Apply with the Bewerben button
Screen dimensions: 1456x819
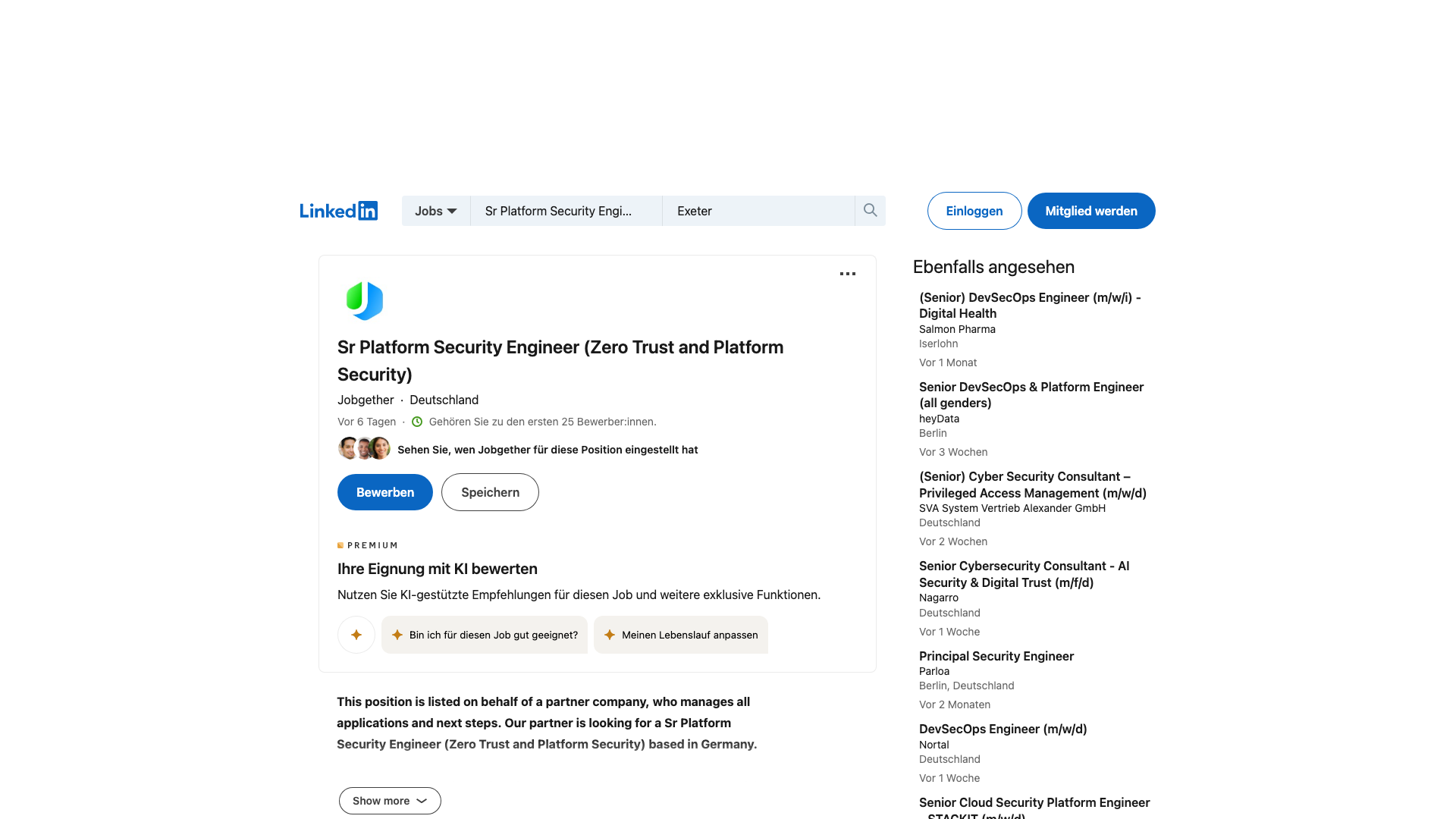pyautogui.click(x=385, y=492)
